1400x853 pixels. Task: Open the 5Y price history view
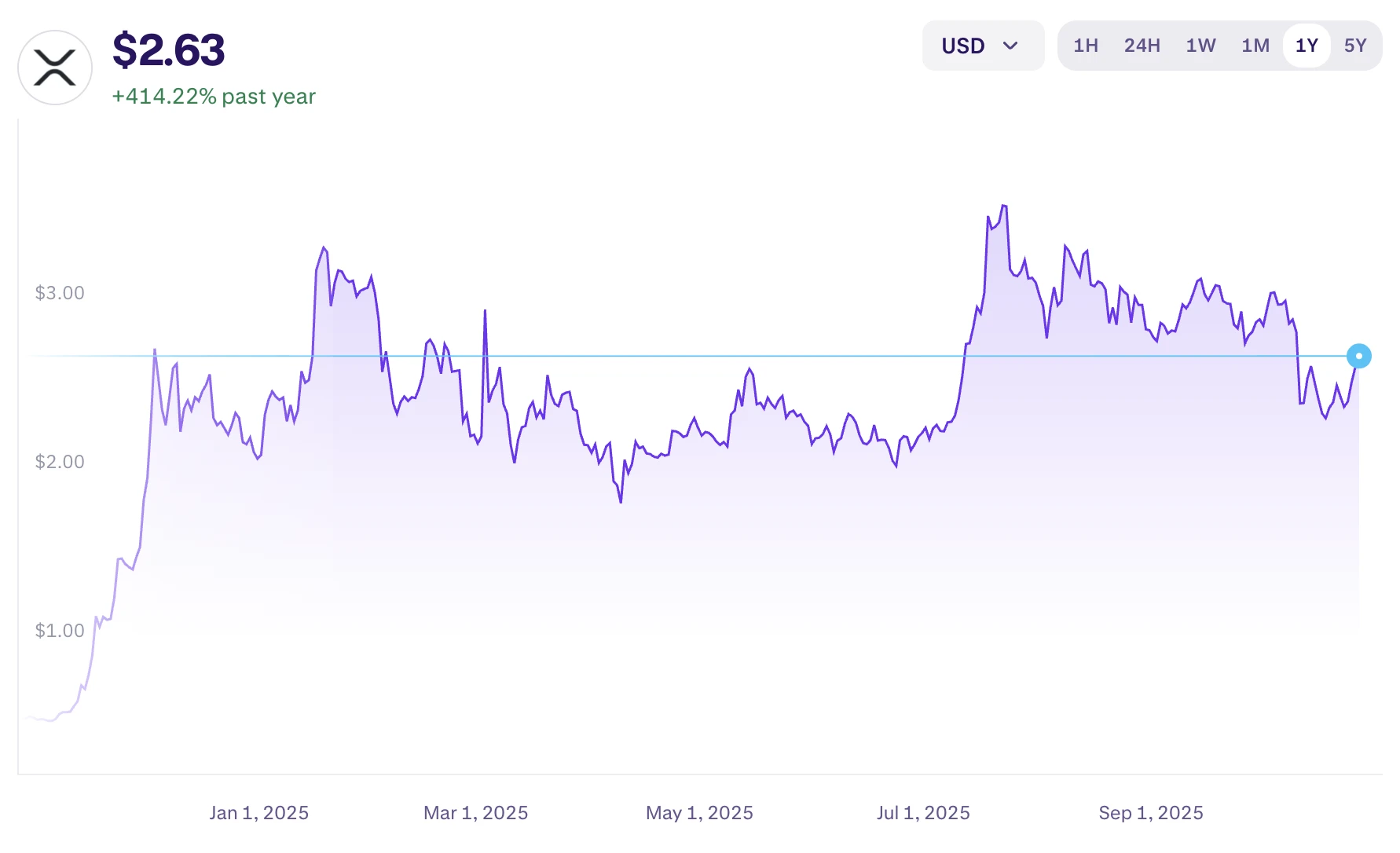(1356, 46)
